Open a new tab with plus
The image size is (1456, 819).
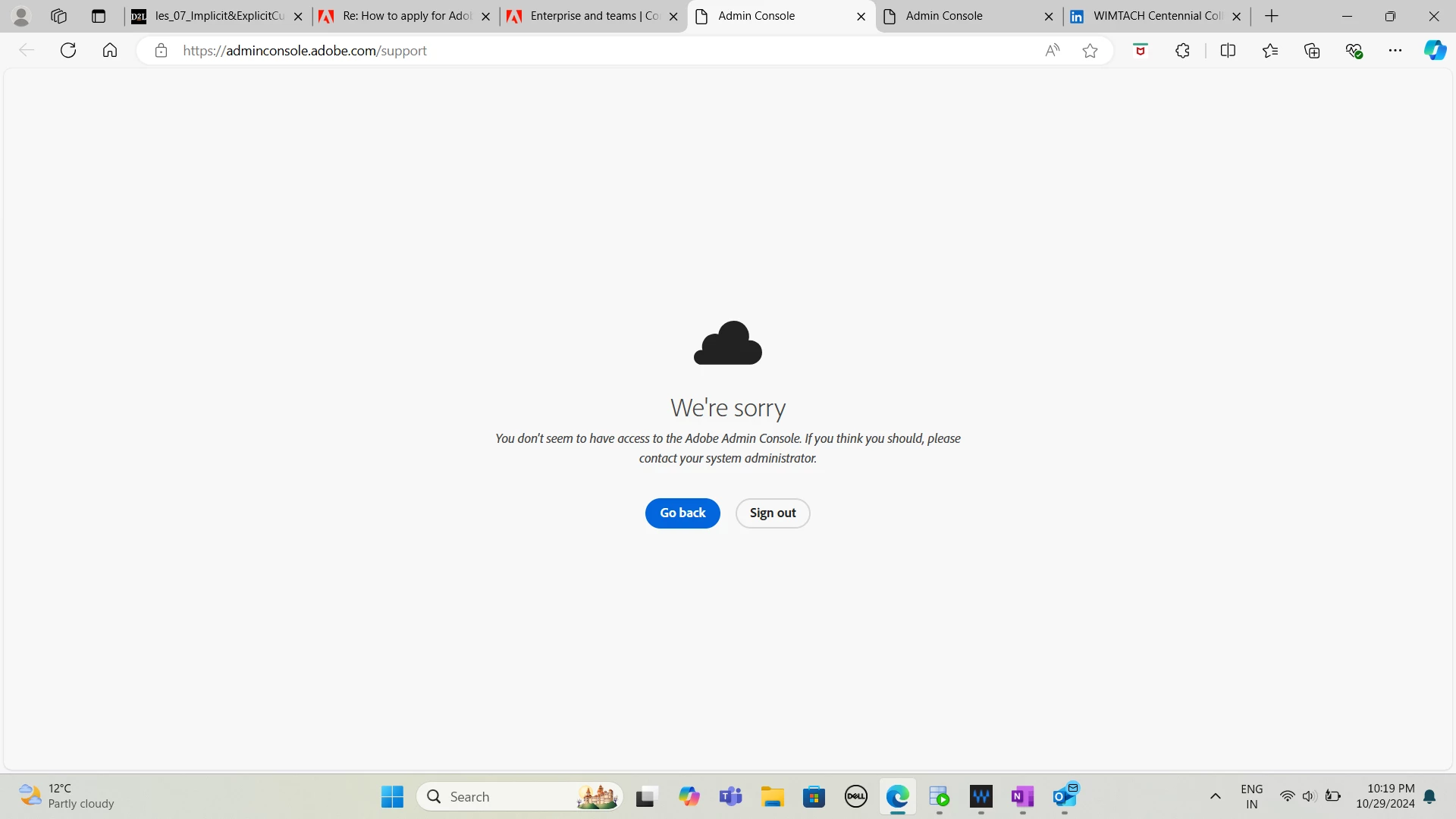1272,16
